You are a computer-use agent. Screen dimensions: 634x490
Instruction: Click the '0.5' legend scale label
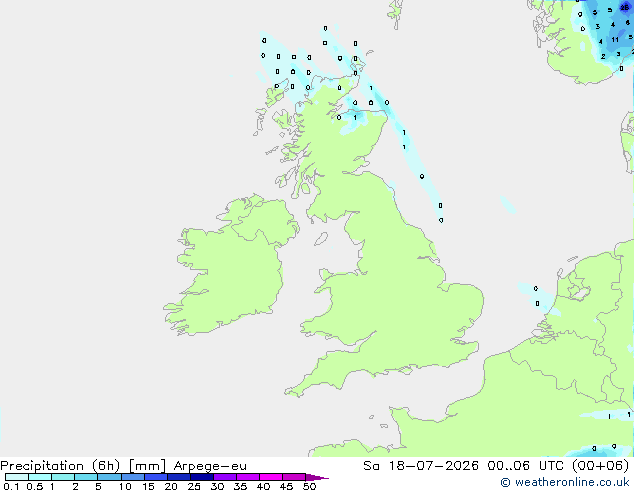35,486
